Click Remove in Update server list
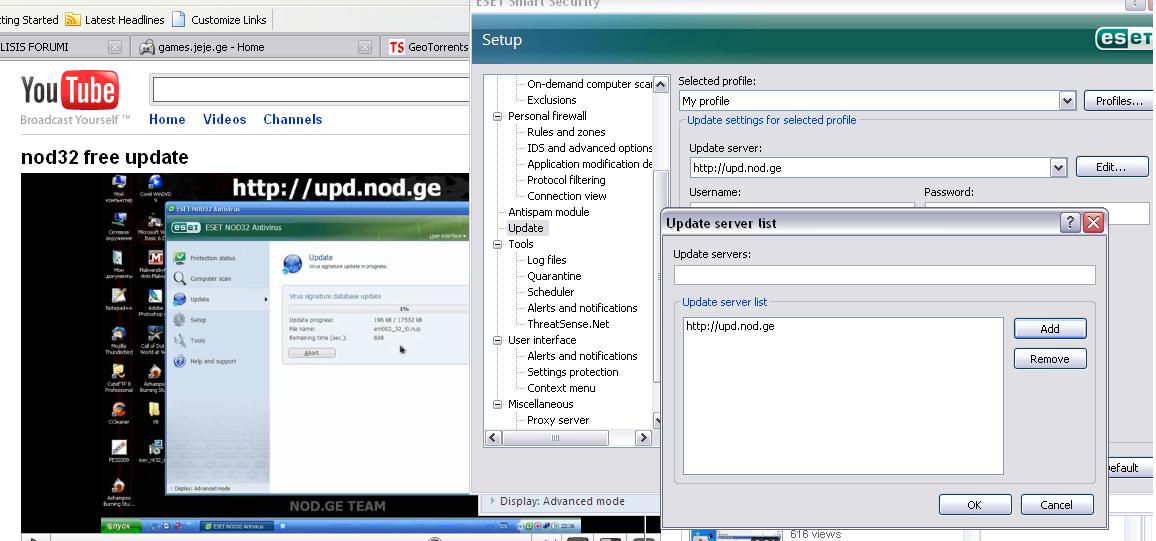 coord(1050,359)
